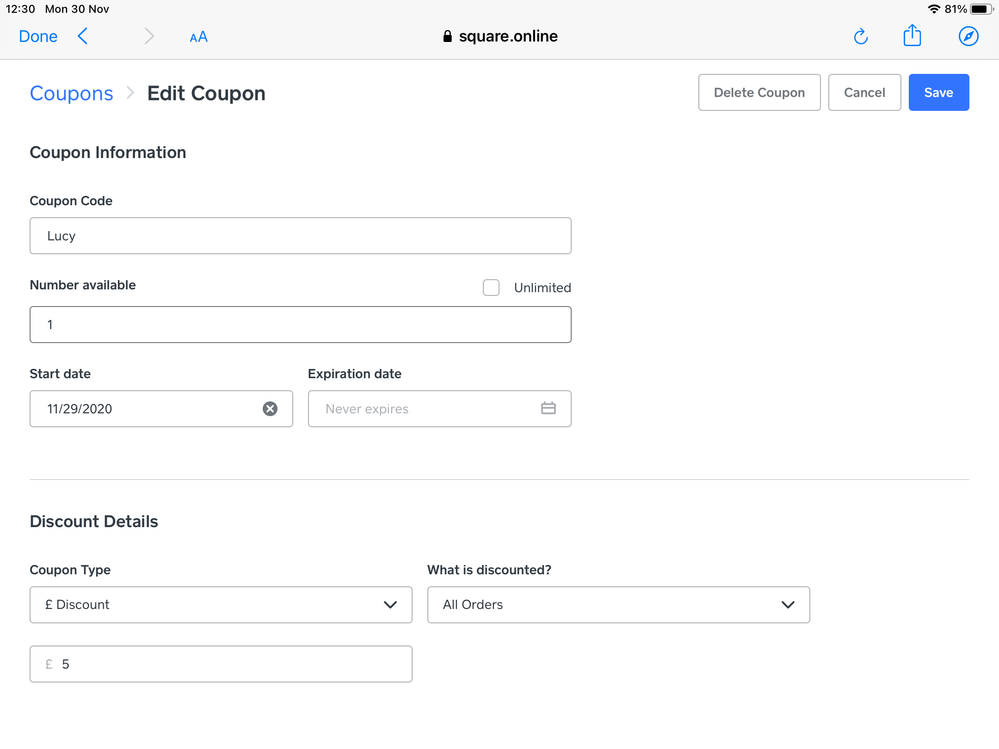Open the expiration date calendar icon
This screenshot has width=999, height=749.
point(548,409)
